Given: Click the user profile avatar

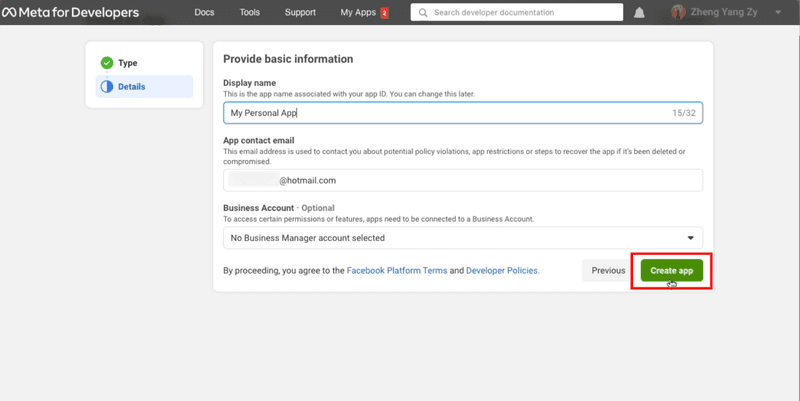Looking at the screenshot, I should click(x=679, y=13).
